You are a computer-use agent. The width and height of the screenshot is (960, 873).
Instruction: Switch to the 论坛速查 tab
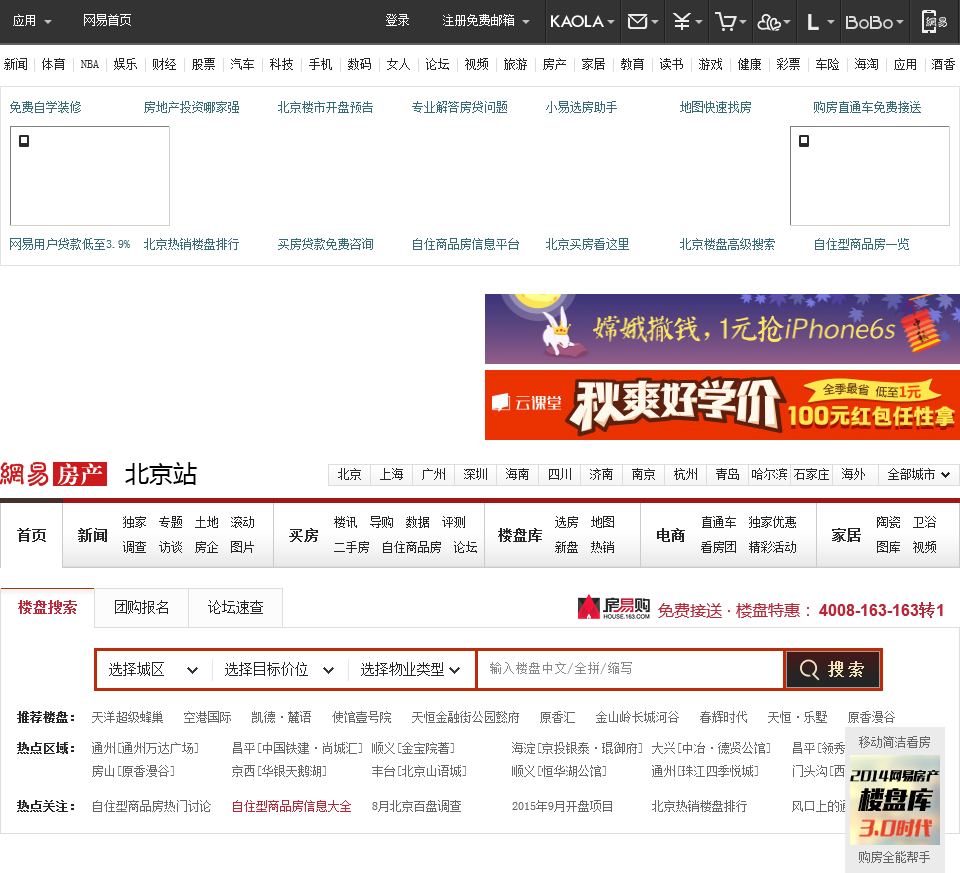coord(235,608)
